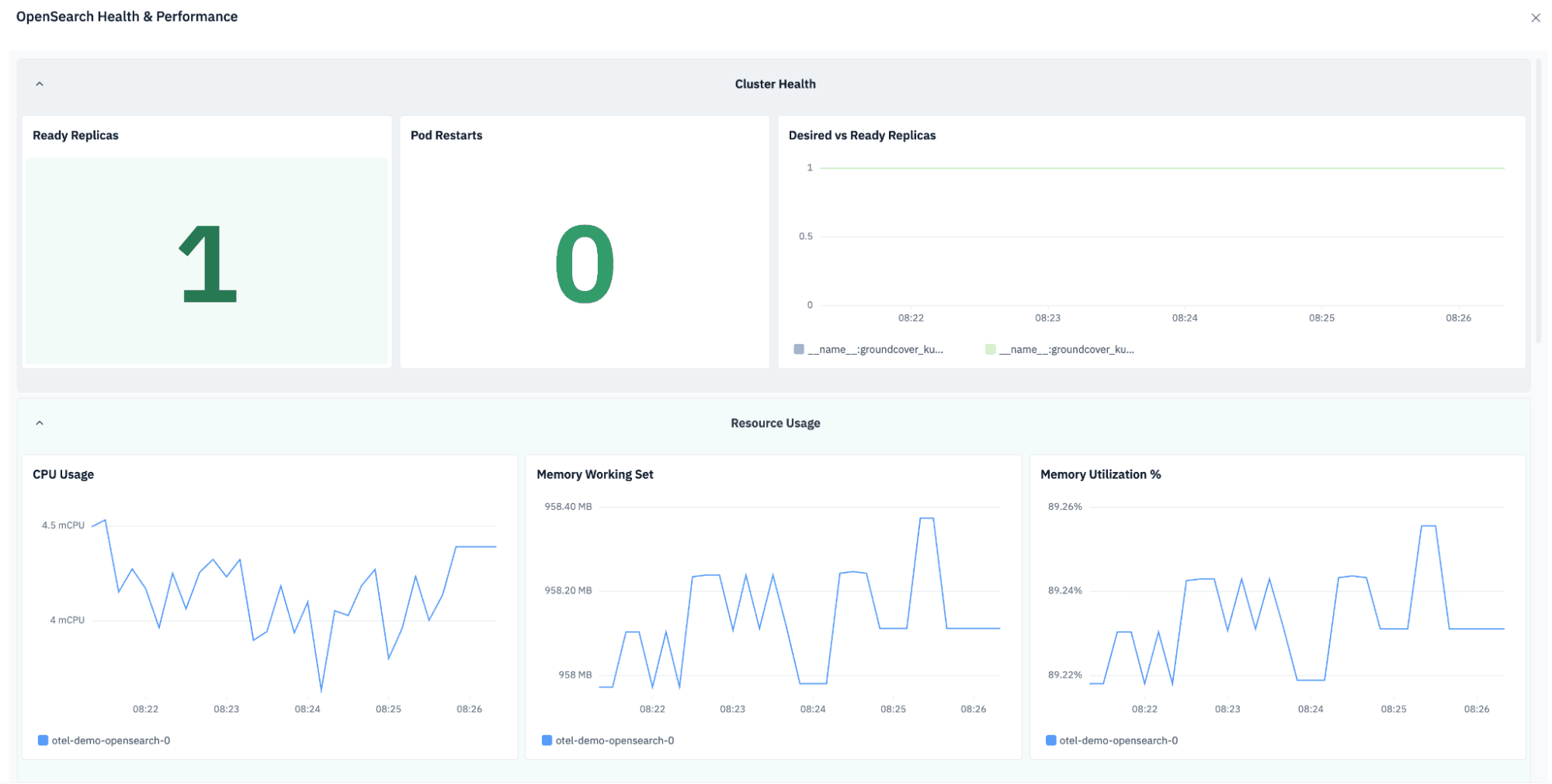Viewport: 1552px width, 784px height.
Task: Toggle CPU Usage legend swatch for otel-demo-opensearch-0
Action: click(43, 741)
